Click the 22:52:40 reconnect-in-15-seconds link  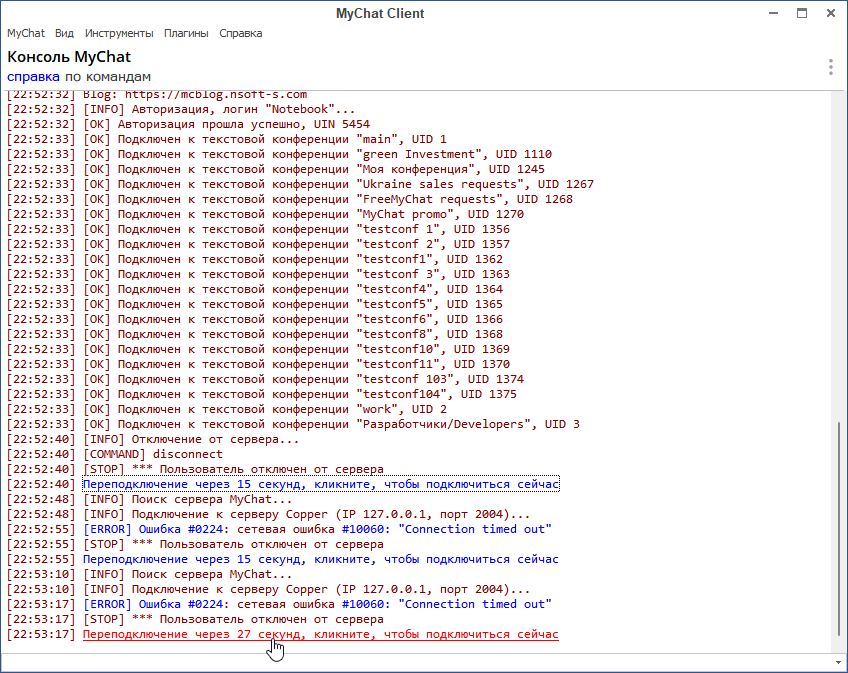(321, 484)
